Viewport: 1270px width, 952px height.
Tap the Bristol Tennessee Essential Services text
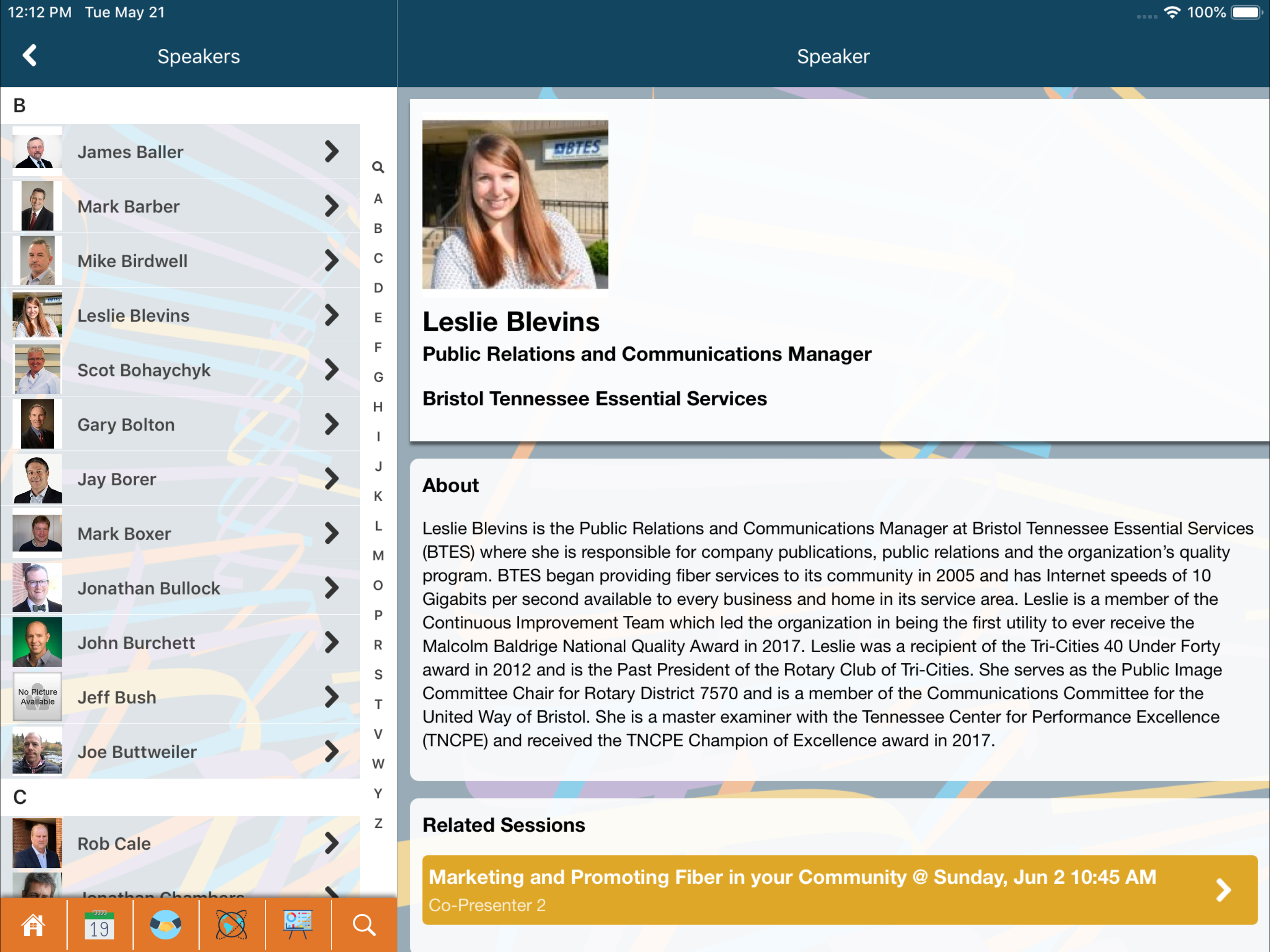coord(595,398)
